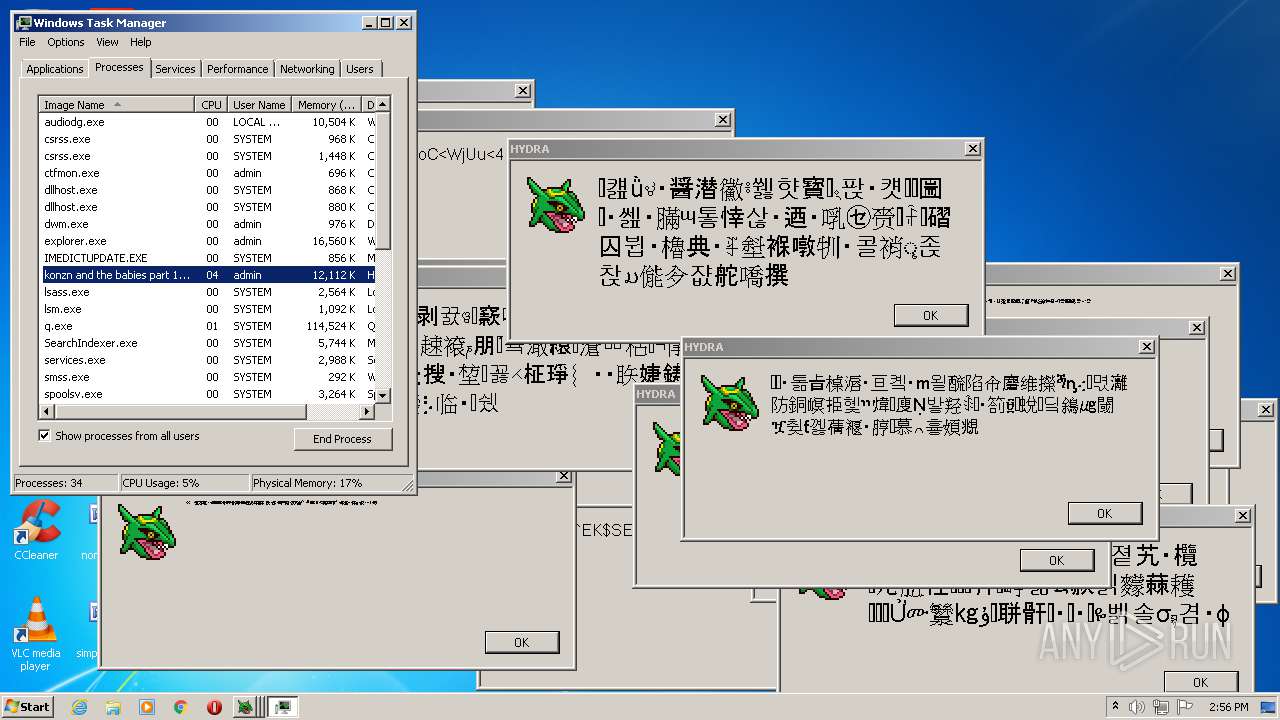Open the VLC media player desktop shortcut
Viewport: 1280px width, 720px height.
click(36, 634)
